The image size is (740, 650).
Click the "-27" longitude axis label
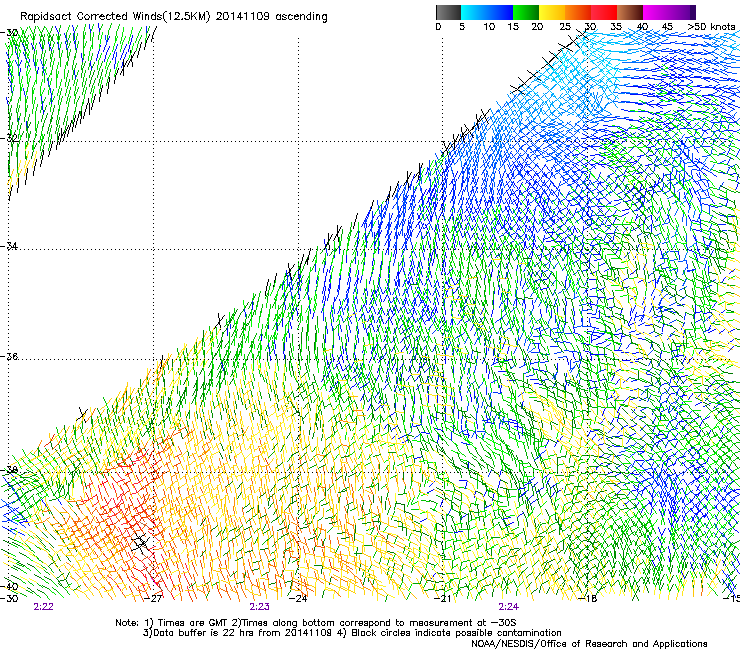pyautogui.click(x=154, y=599)
